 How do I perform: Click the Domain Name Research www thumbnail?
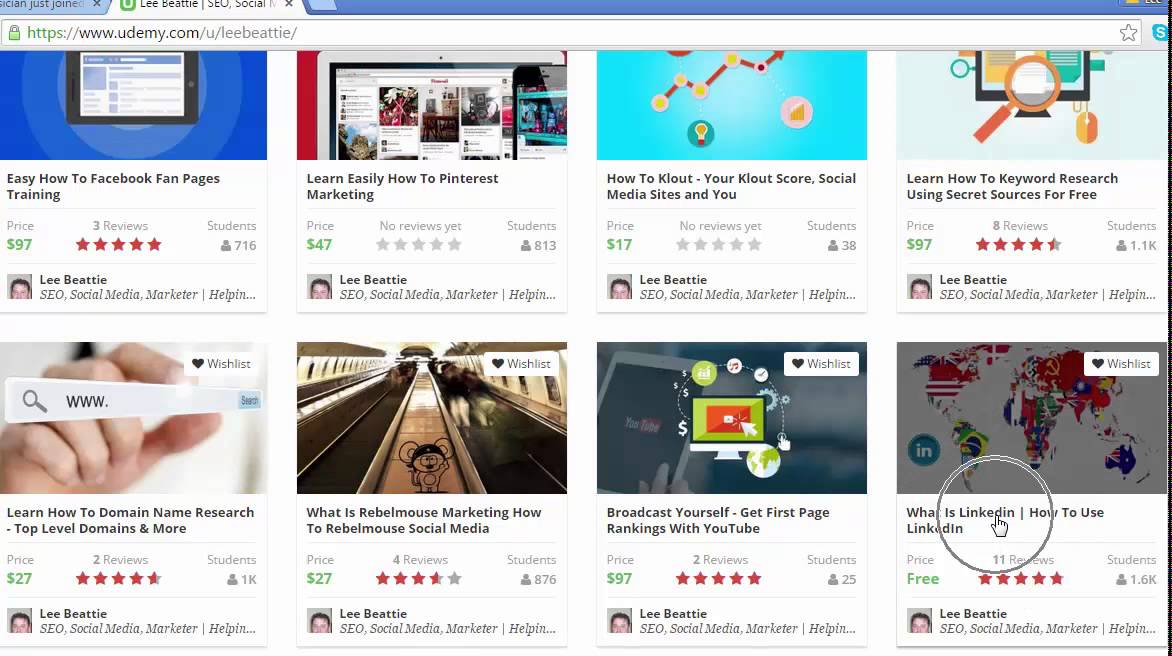[133, 418]
